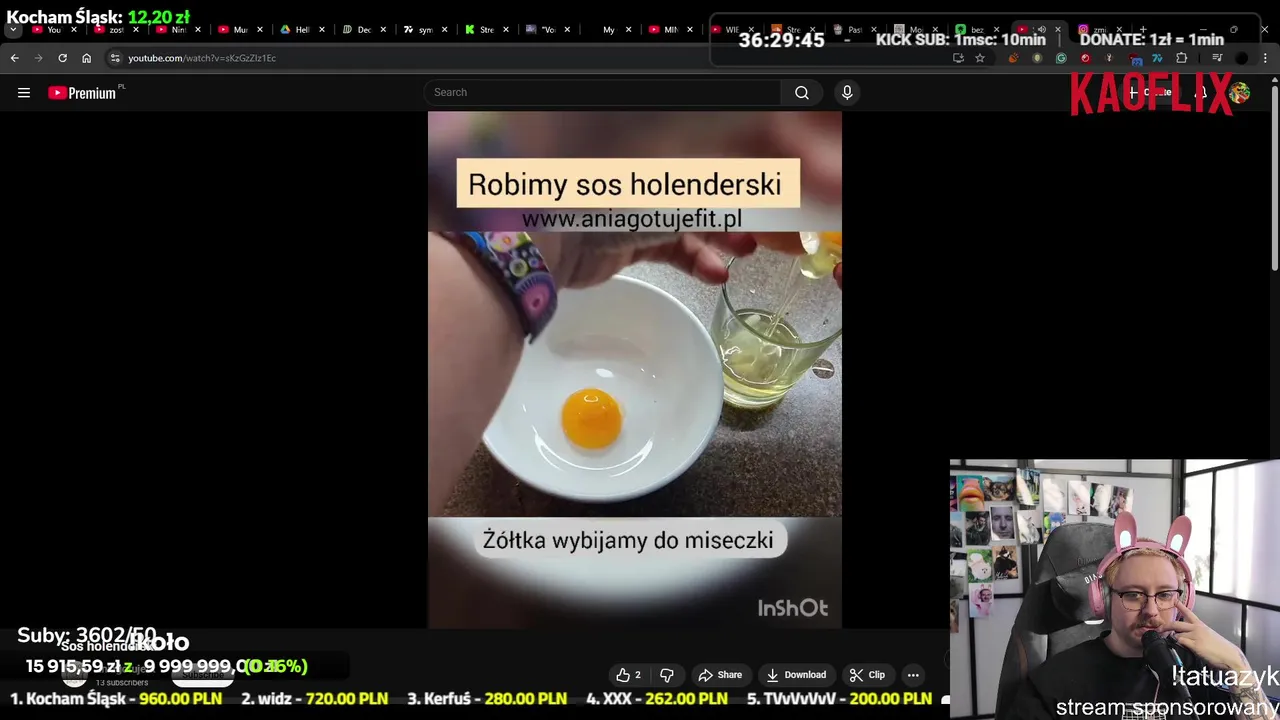The image size is (1280, 720).
Task: Click the Download button under video
Action: click(796, 675)
